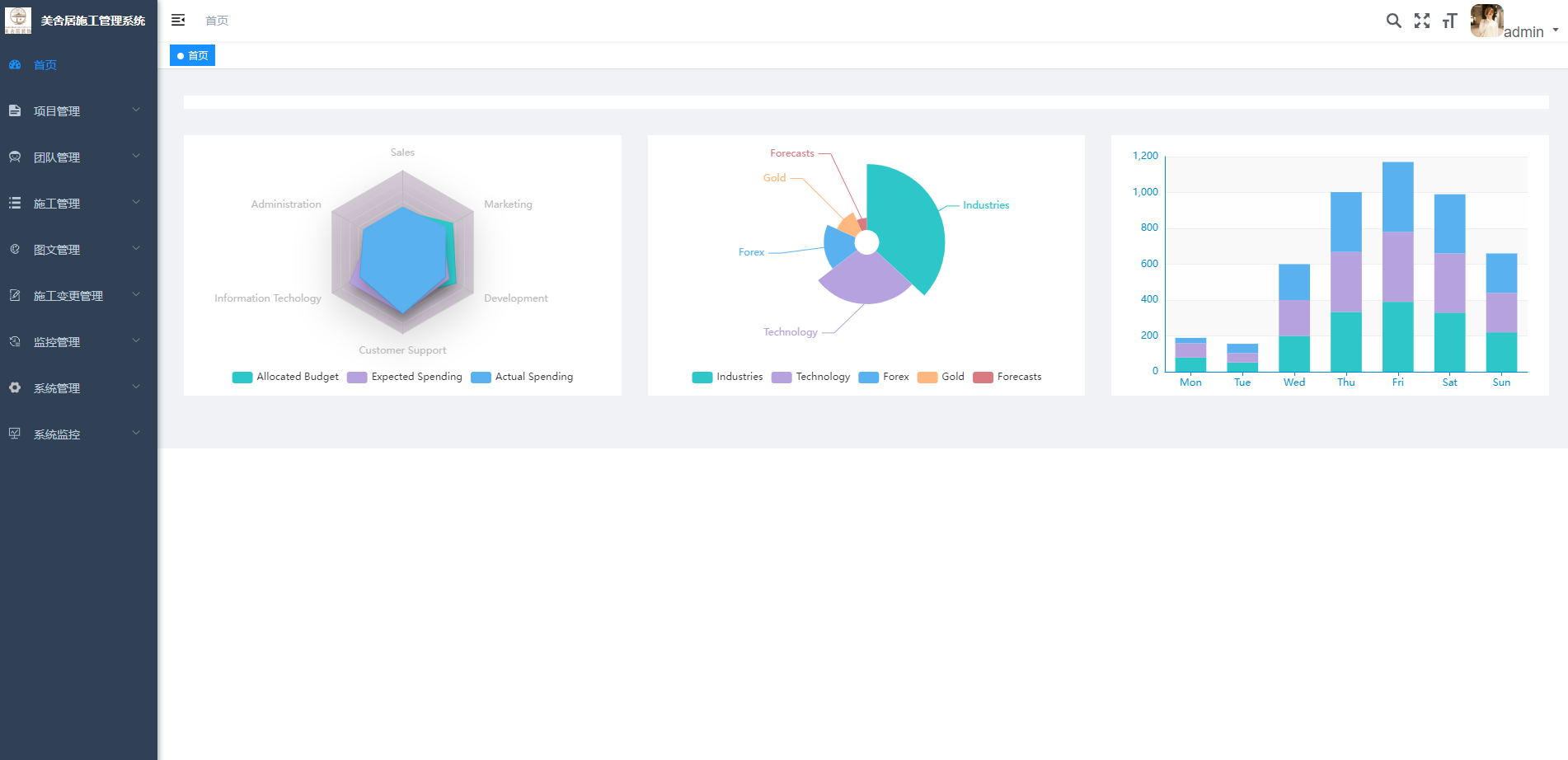Image resolution: width=1568 pixels, height=760 pixels.
Task: Click the system logo image
Action: point(18,21)
